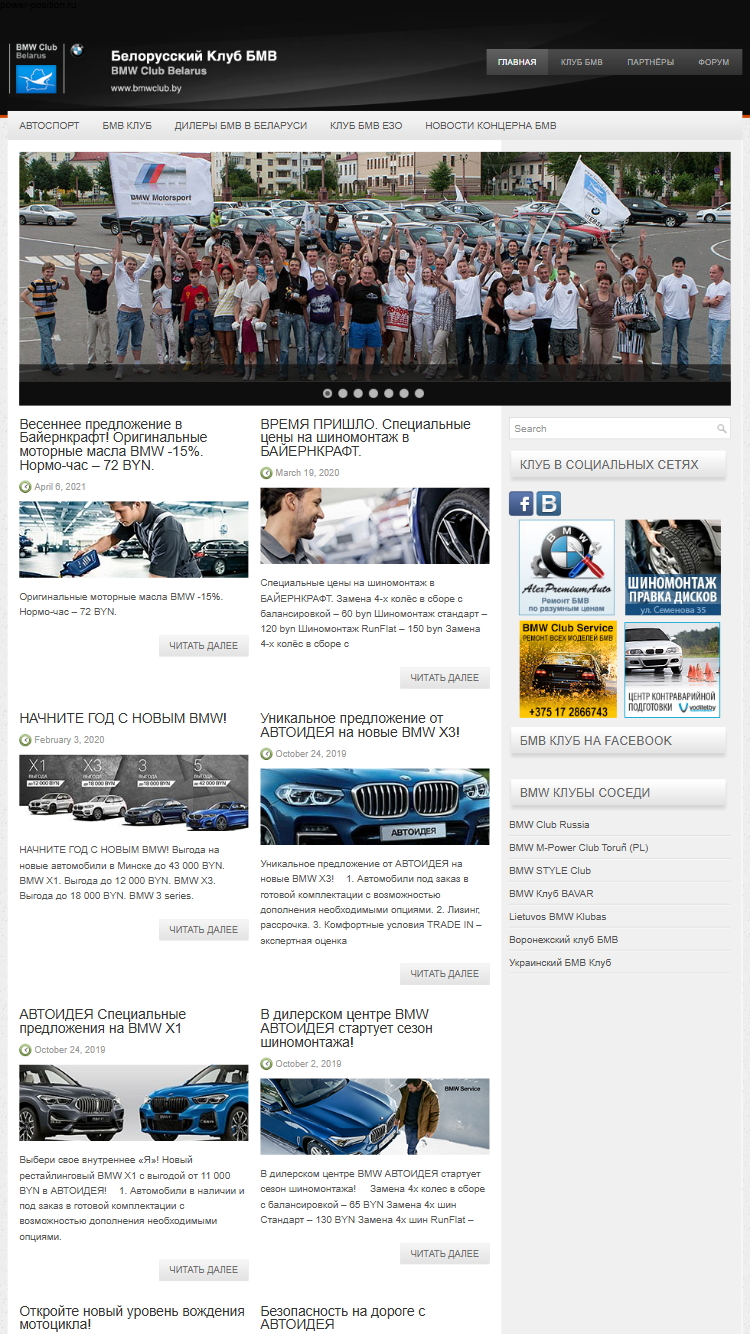Select the fourth slider pagination dot
The image size is (750, 1334).
point(374,393)
